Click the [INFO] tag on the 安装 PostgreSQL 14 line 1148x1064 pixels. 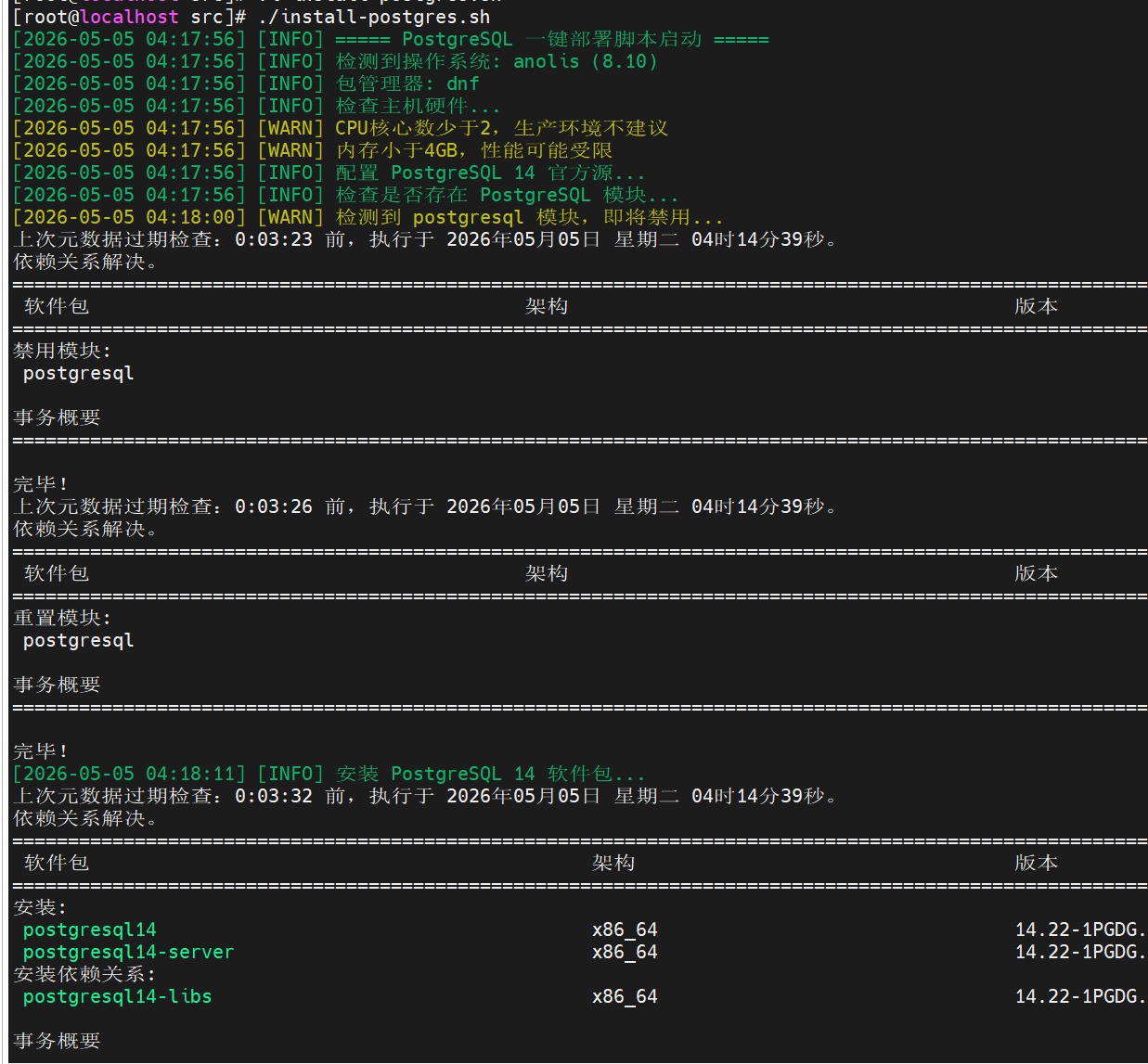click(x=290, y=774)
